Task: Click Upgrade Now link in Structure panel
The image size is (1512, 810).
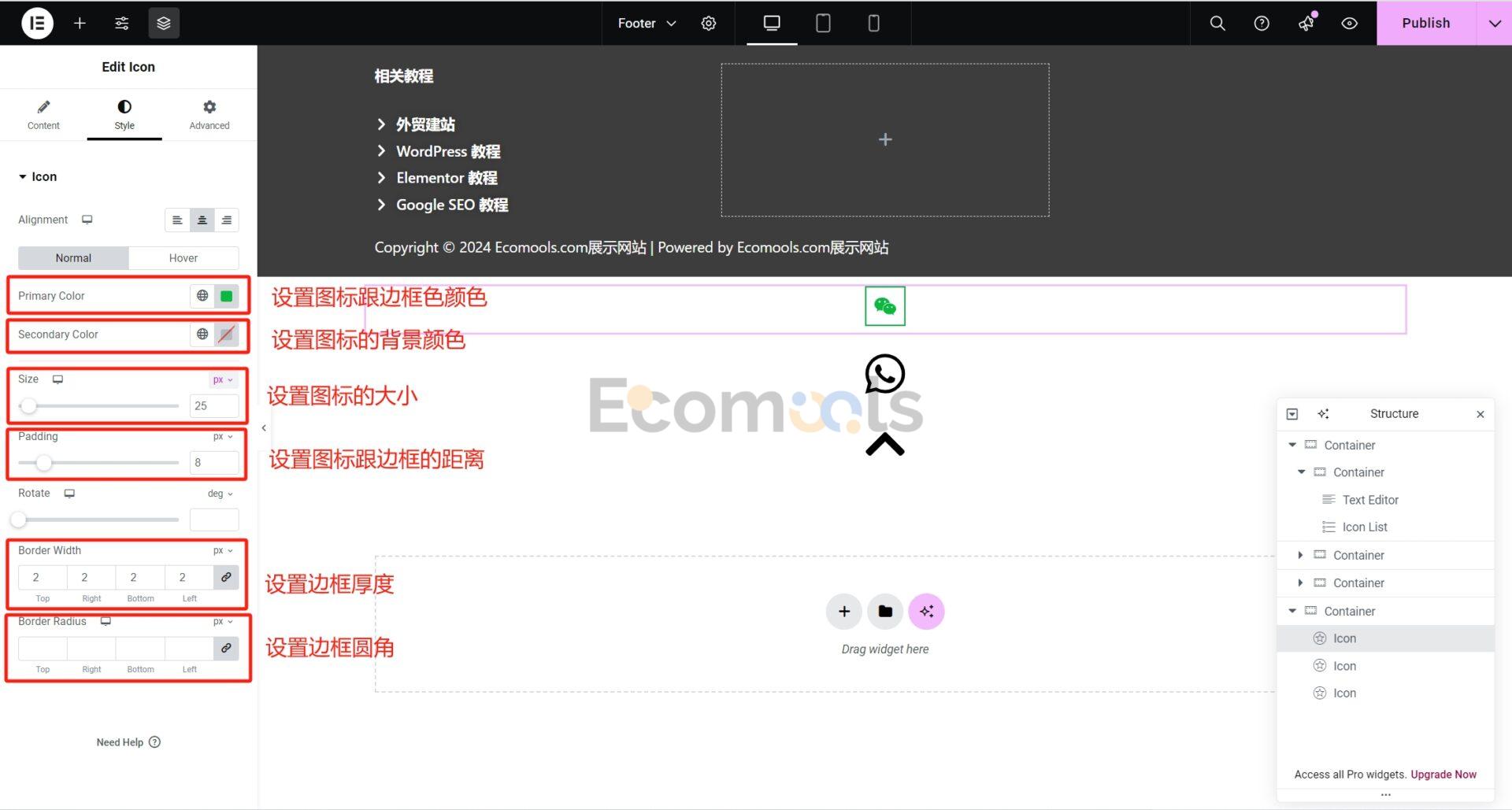Action: [x=1443, y=775]
